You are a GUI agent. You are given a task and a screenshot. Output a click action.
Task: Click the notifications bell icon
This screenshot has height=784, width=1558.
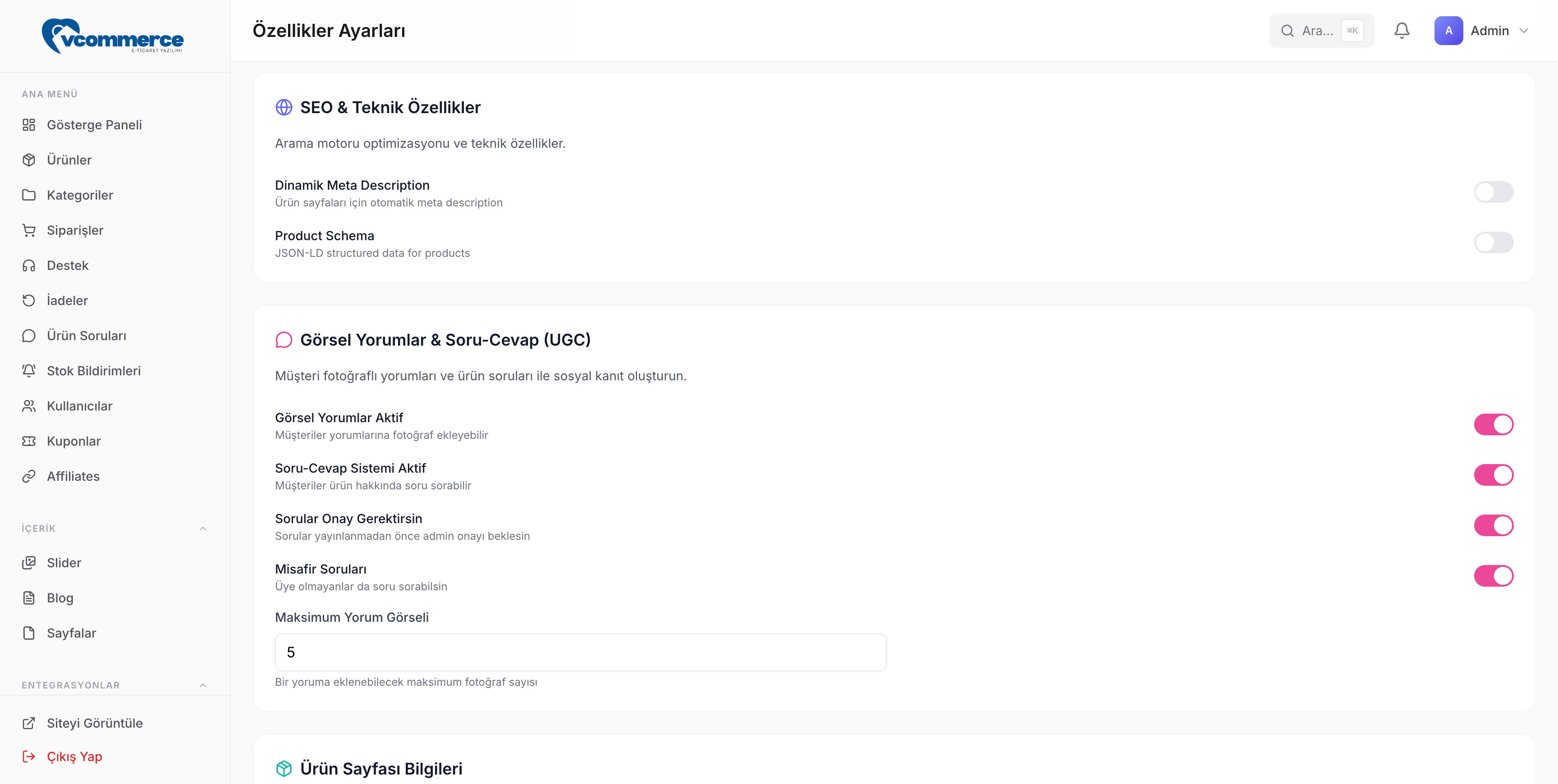point(1402,31)
